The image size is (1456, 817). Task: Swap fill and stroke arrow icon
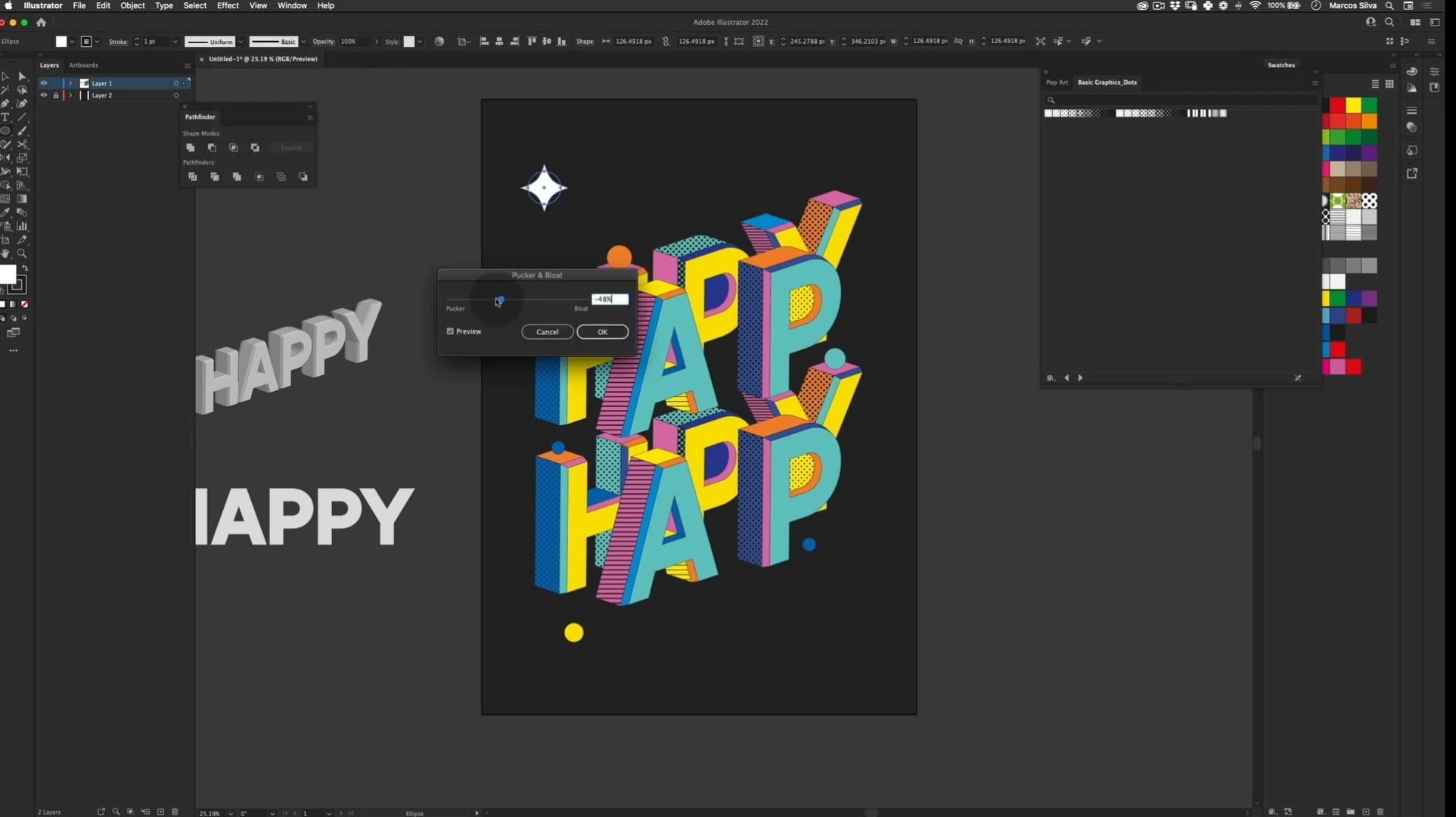coord(24,269)
